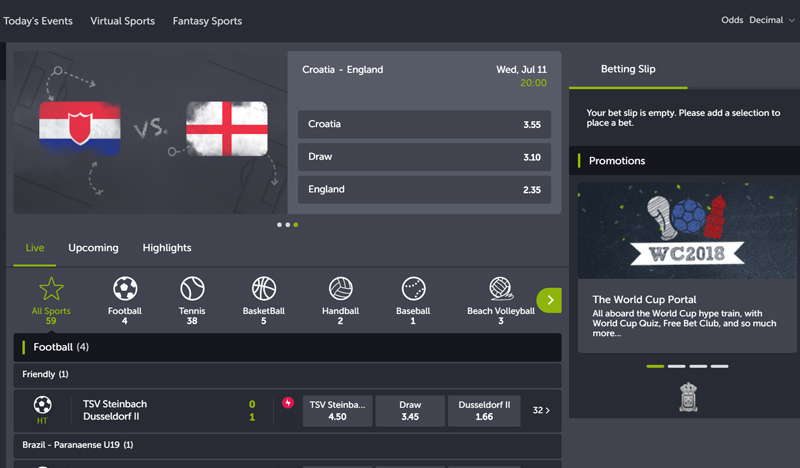Open the Handball sport icon
Screen dimensions: 800x468
pos(340,290)
